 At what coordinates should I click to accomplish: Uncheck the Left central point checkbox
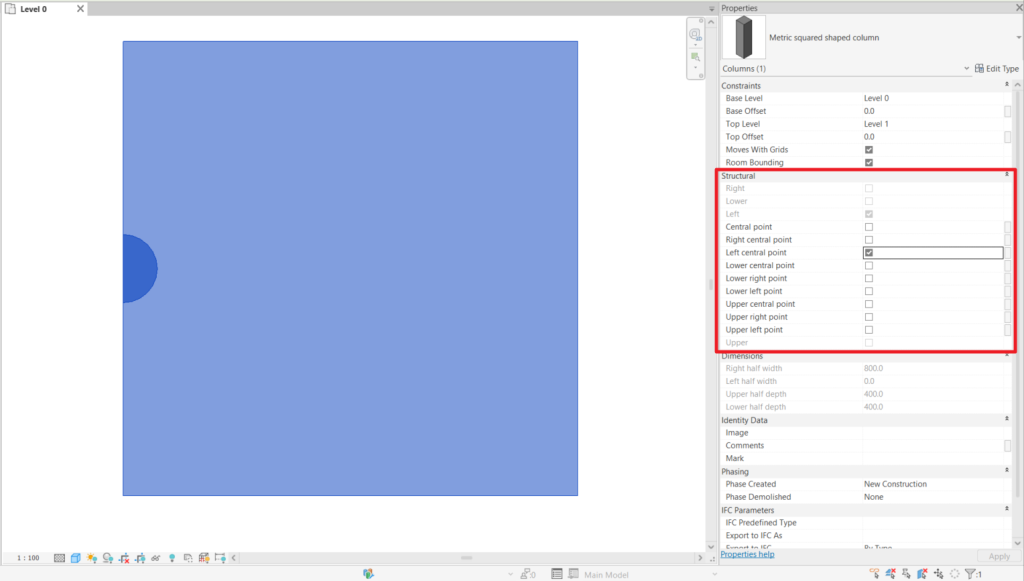pyautogui.click(x=868, y=253)
